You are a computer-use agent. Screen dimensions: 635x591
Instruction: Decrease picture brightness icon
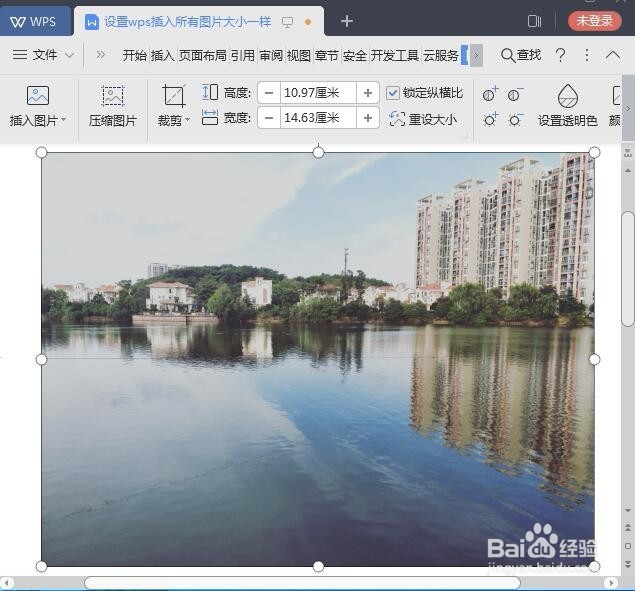click(x=515, y=119)
